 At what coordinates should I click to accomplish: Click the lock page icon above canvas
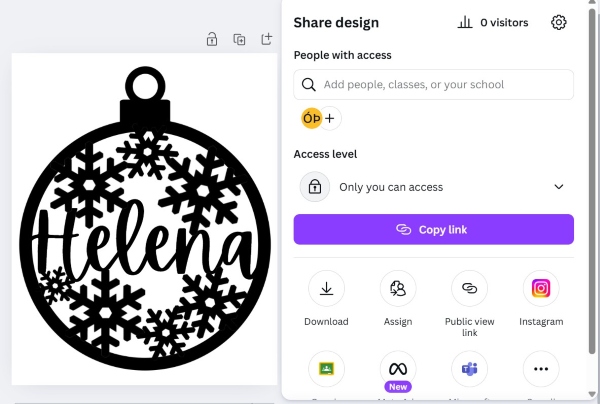click(x=212, y=40)
